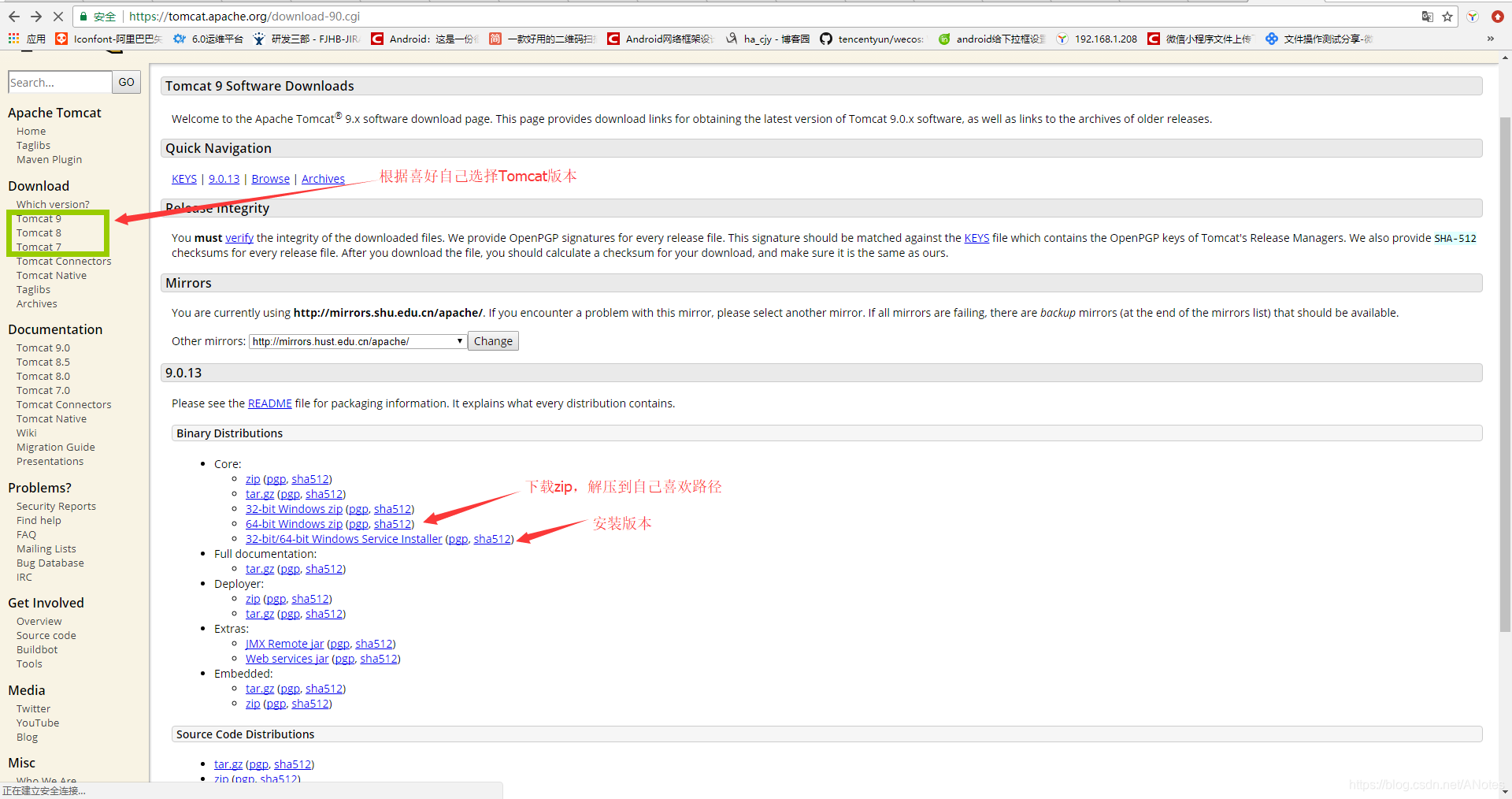Open the 微信小程序文件上传 bookmark
Image resolution: width=1512 pixels, height=799 pixels.
point(1199,39)
